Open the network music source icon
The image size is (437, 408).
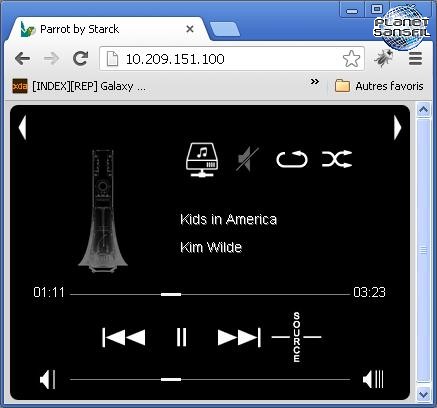pos(201,159)
